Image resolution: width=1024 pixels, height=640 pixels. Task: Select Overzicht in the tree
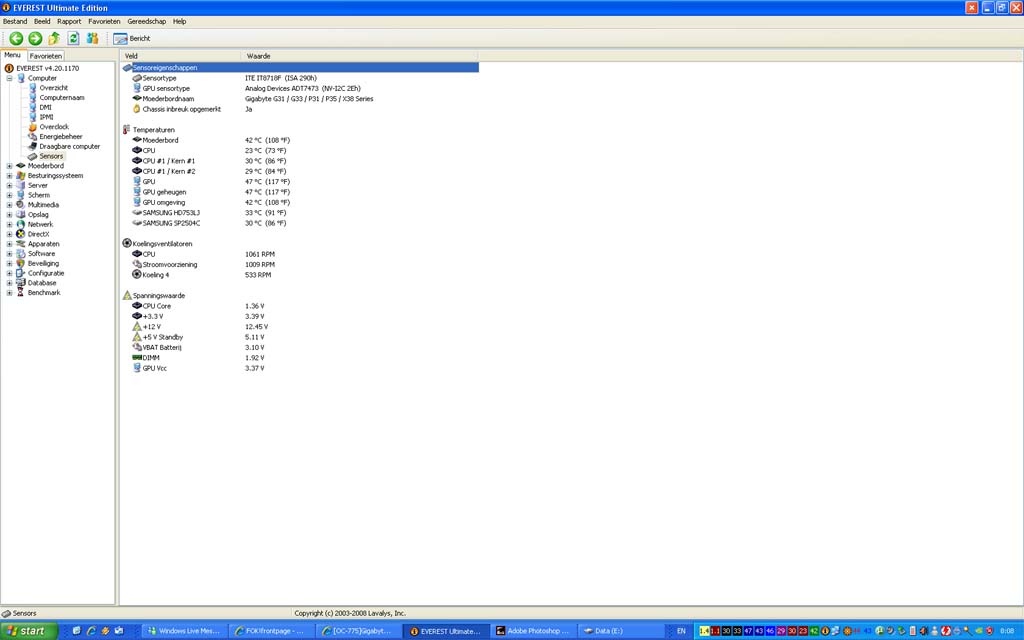(x=54, y=88)
